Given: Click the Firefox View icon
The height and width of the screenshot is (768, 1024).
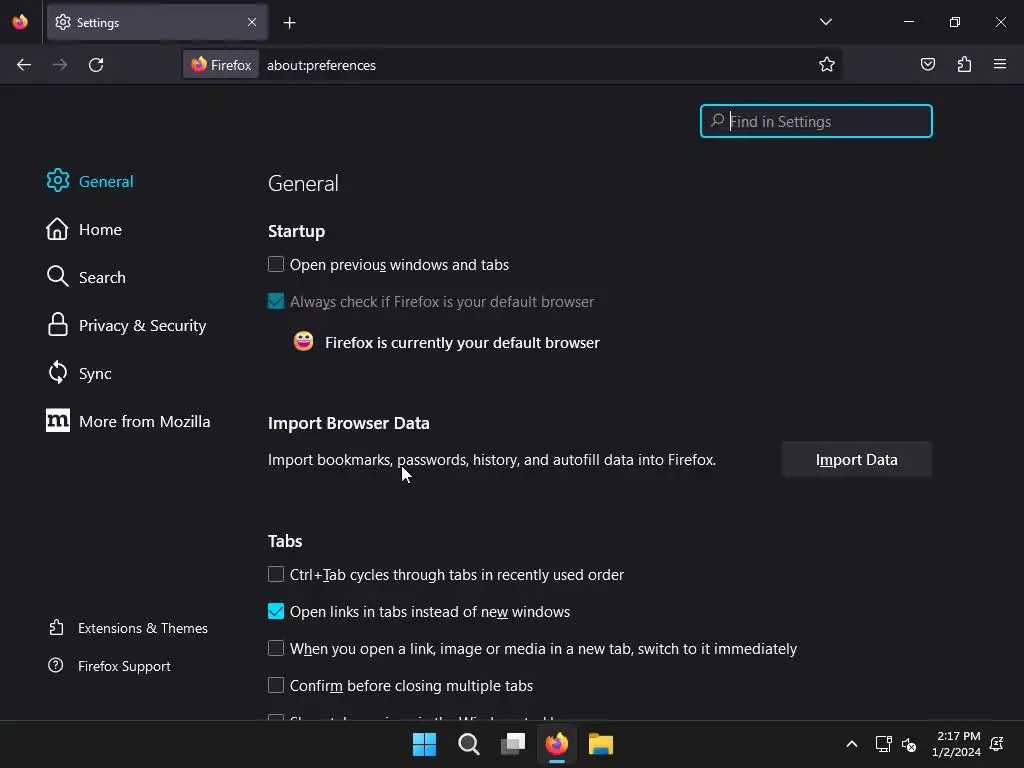Looking at the screenshot, I should point(20,22).
